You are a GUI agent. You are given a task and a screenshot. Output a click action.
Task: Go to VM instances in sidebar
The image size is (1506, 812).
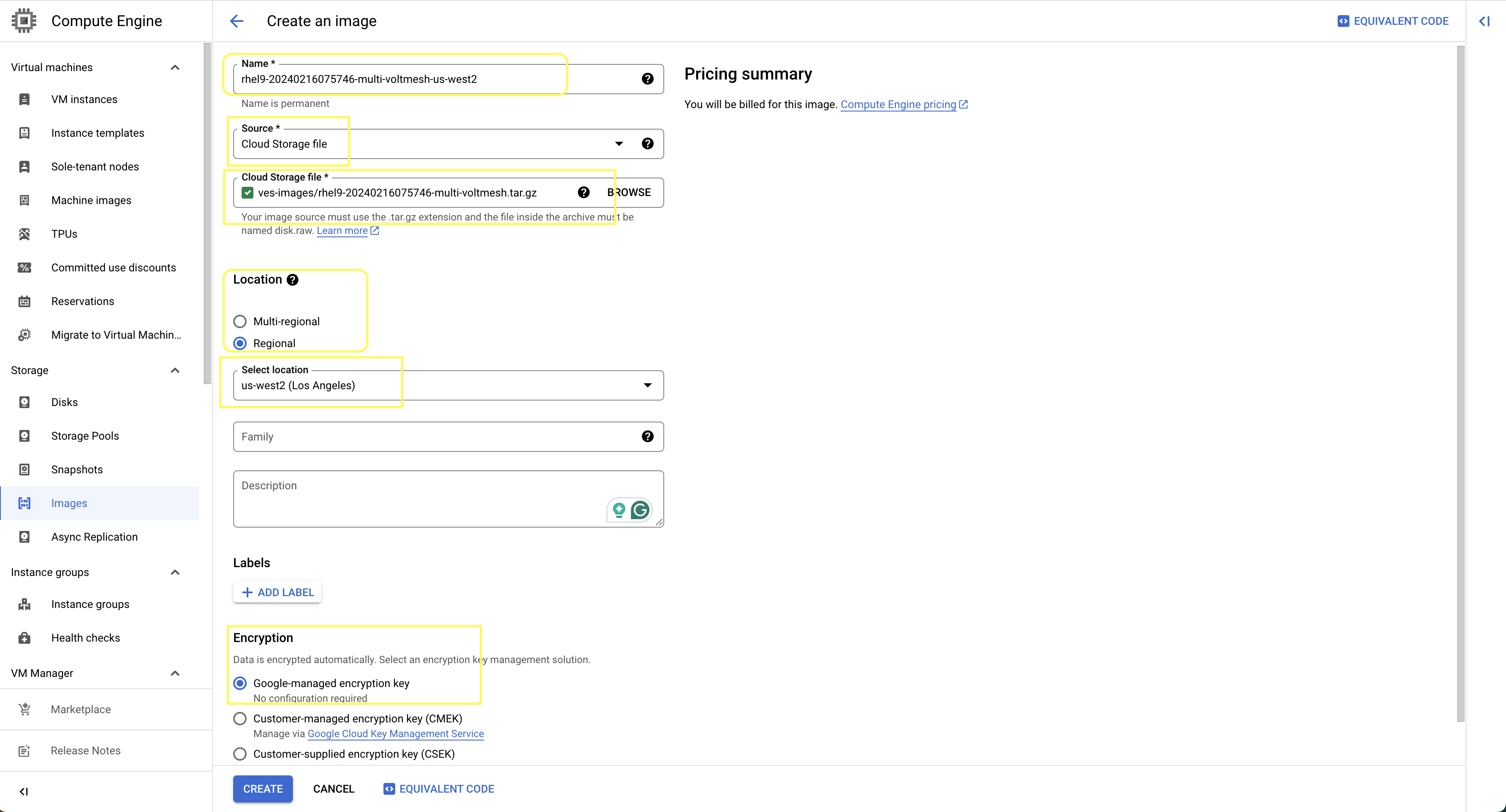pyautogui.click(x=84, y=99)
